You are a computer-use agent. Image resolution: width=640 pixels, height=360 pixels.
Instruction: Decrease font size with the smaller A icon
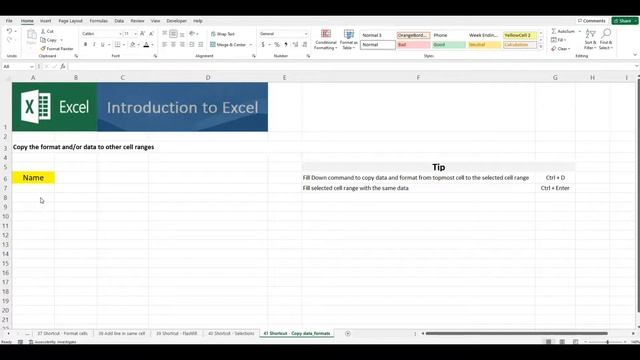click(151, 33)
